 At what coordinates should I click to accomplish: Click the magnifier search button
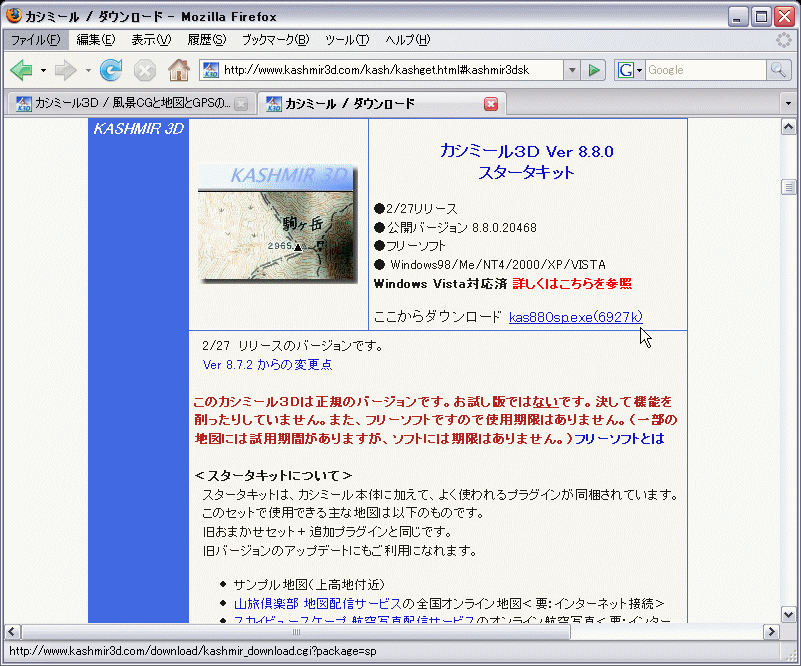[778, 70]
